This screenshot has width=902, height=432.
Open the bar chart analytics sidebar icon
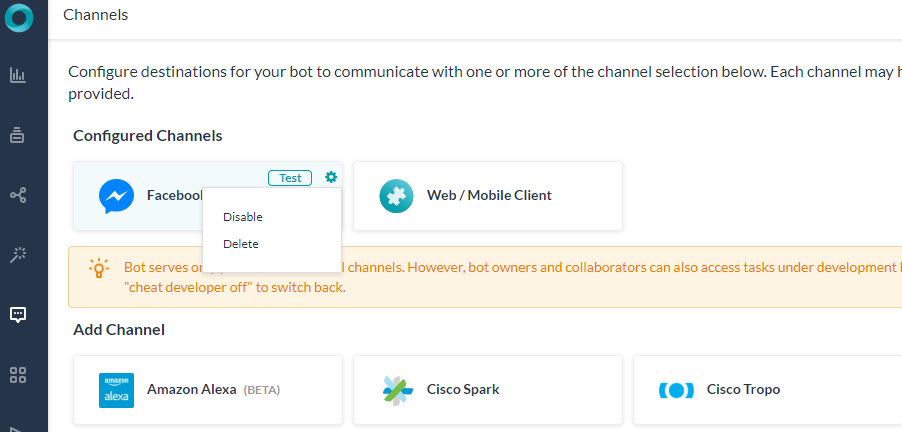[18, 75]
